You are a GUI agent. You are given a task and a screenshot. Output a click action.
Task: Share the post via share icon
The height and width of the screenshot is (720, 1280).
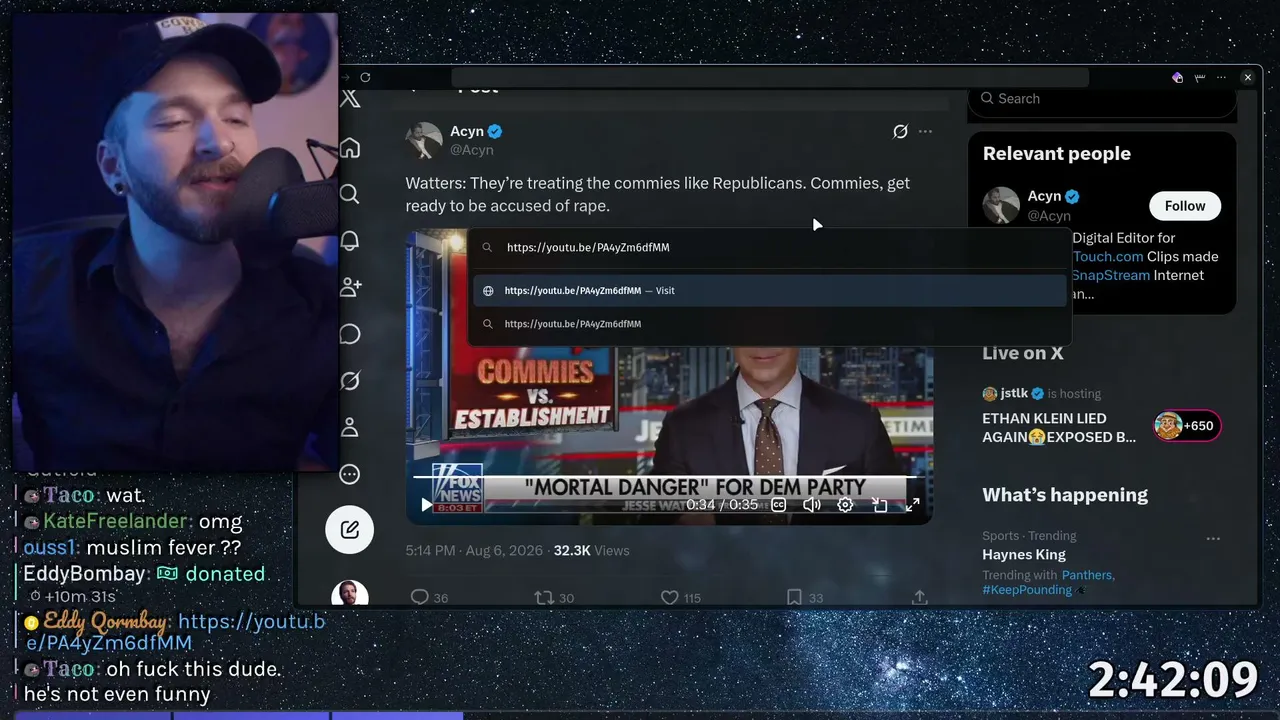[x=919, y=597]
